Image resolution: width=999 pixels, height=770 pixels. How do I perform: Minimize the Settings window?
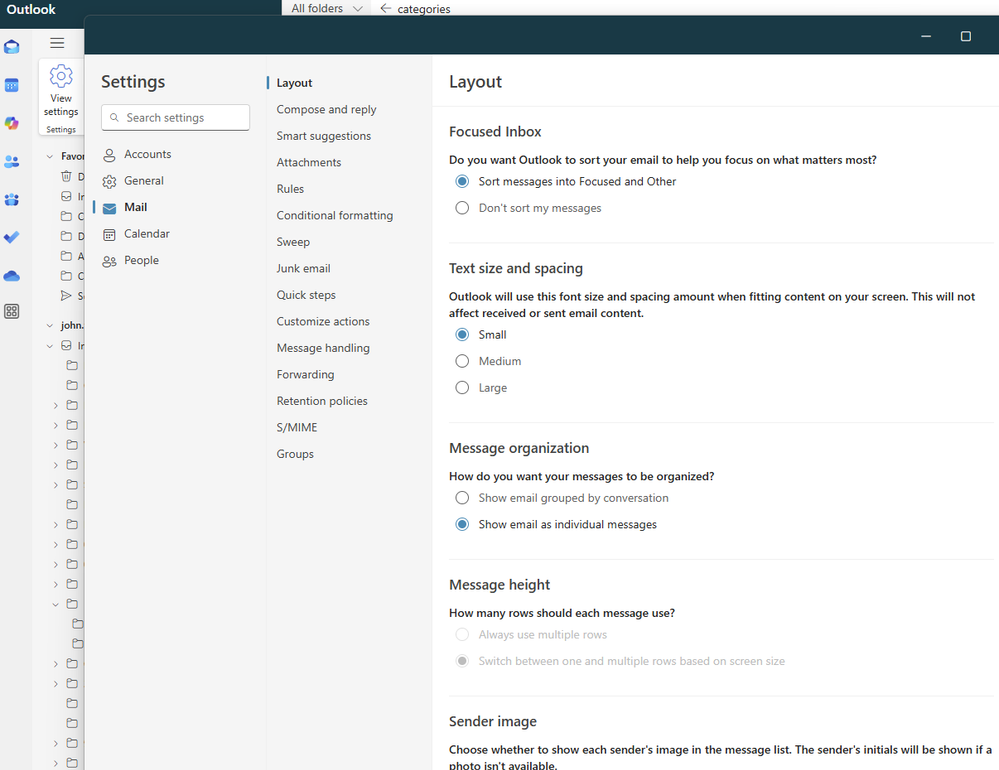(926, 36)
